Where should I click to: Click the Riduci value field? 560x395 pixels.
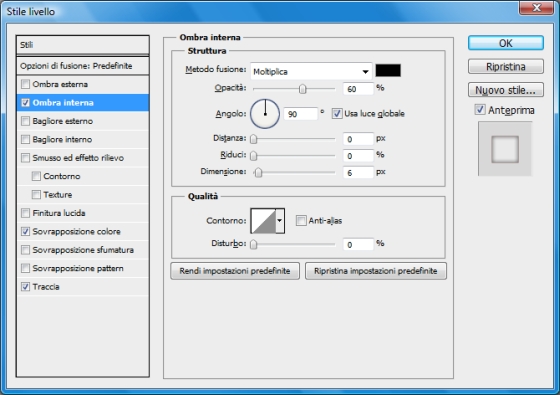pyautogui.click(x=358, y=156)
